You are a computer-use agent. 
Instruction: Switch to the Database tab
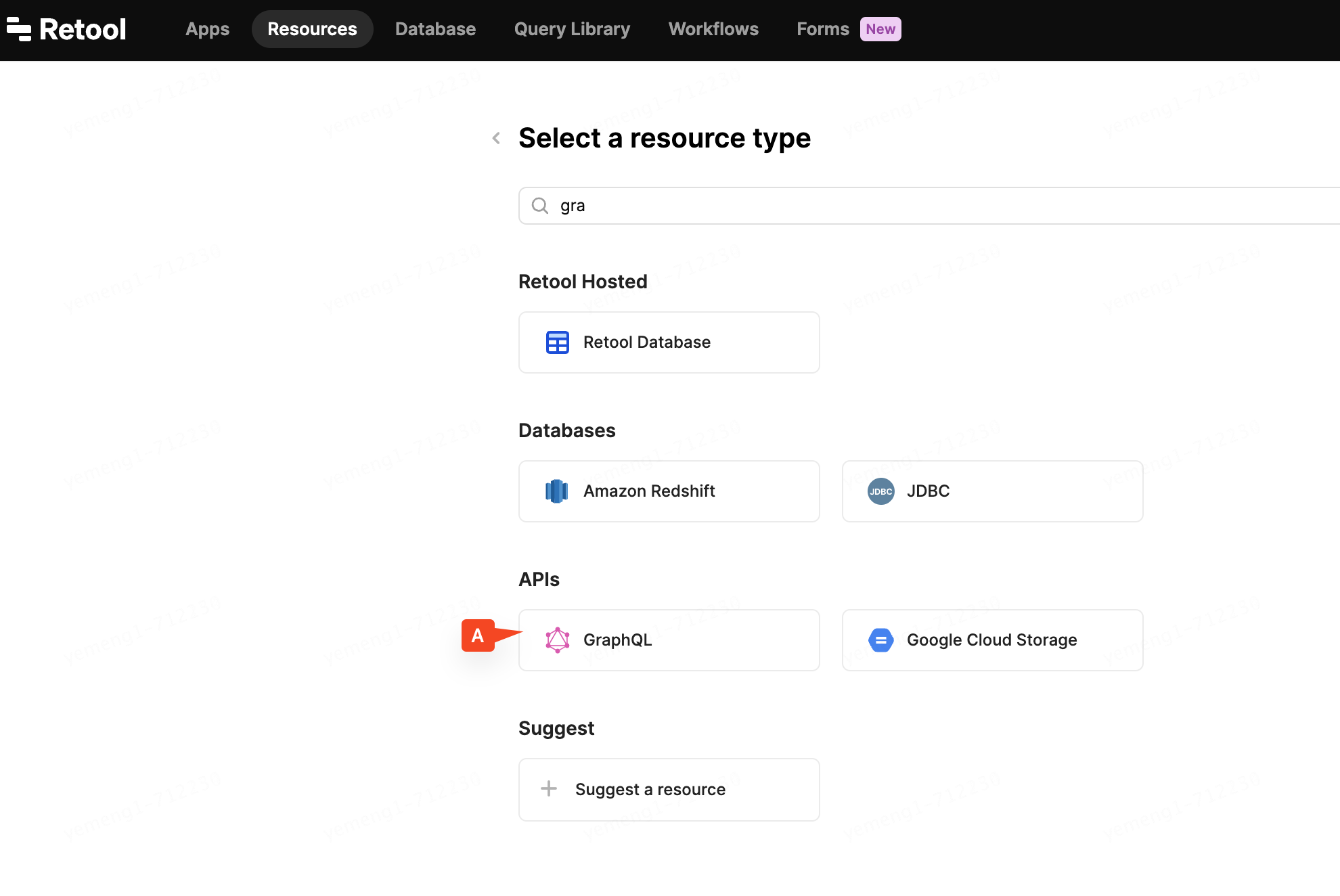click(435, 29)
